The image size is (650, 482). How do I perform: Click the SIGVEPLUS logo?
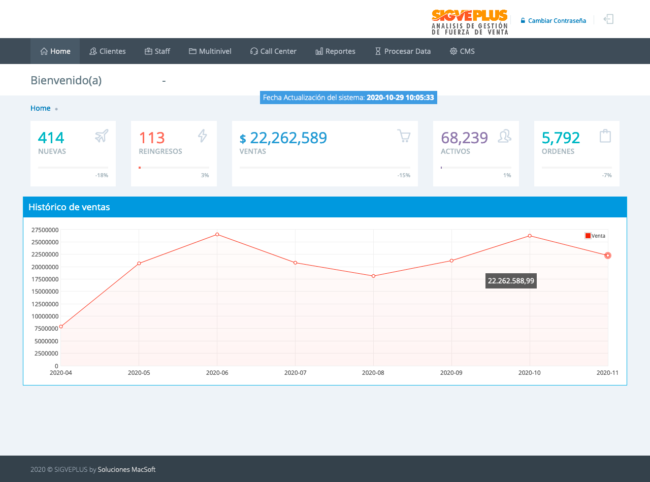click(x=470, y=19)
